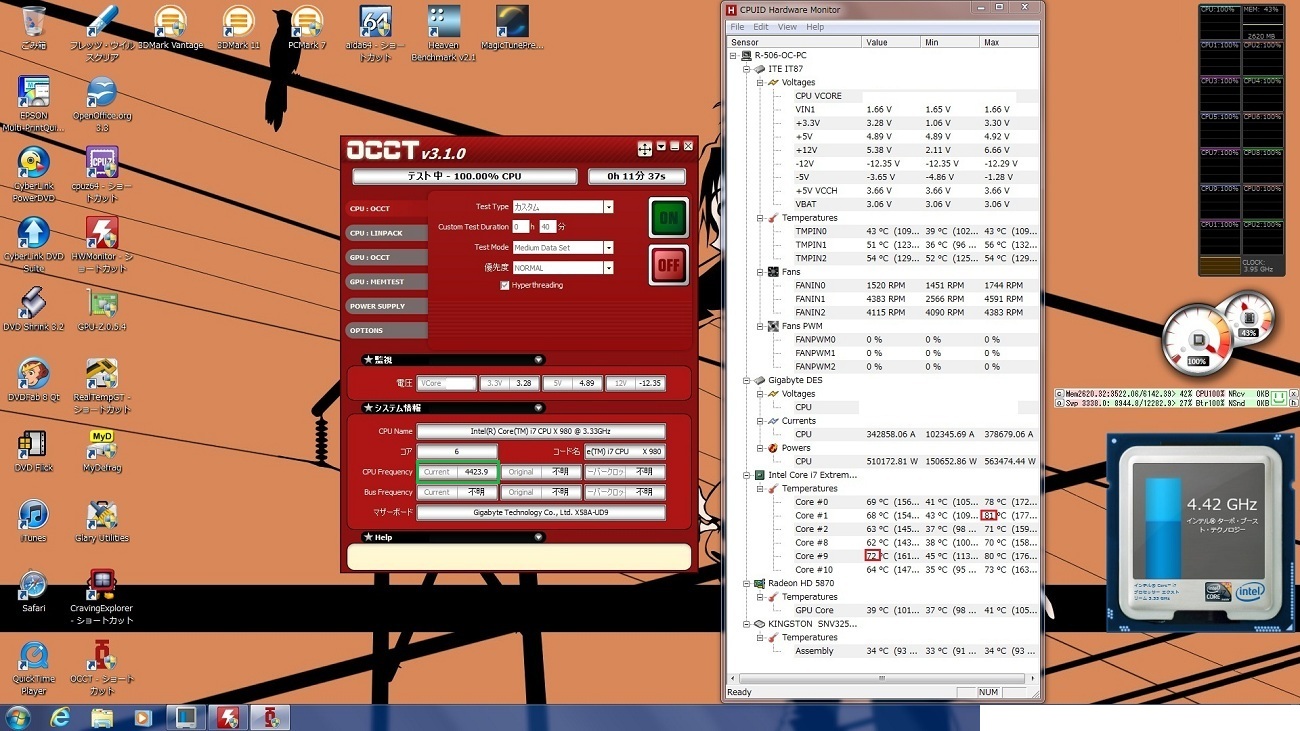This screenshot has width=1300, height=731.
Task: Click the Custom Test Duration minutes field
Action: tap(547, 227)
